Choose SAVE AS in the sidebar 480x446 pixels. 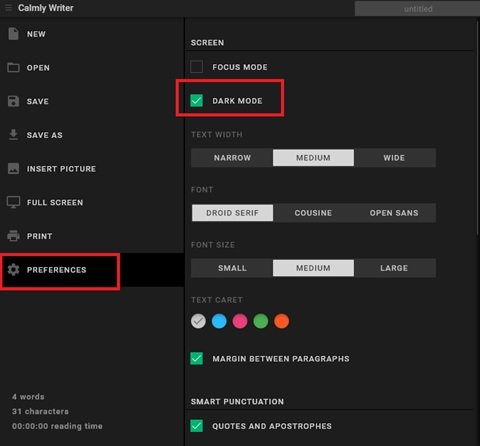92,135
